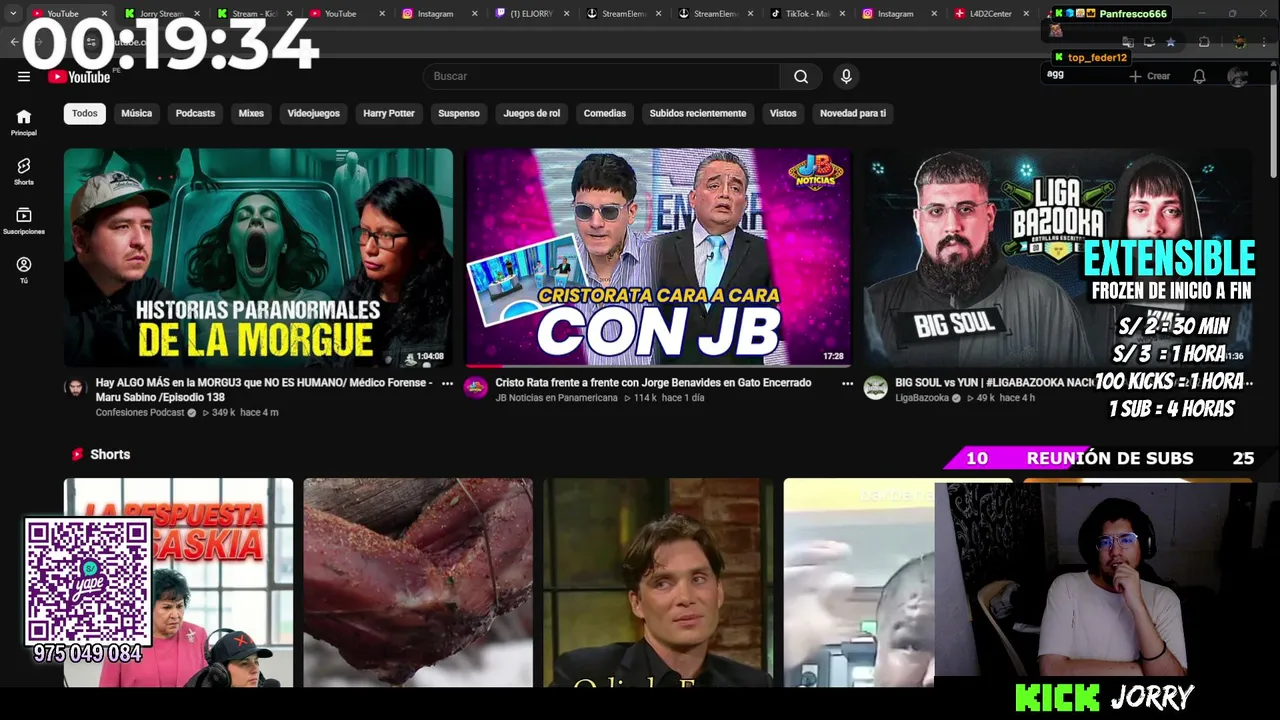The height and width of the screenshot is (720, 1280).
Task: Click the YouTube logo home link
Action: (x=79, y=77)
